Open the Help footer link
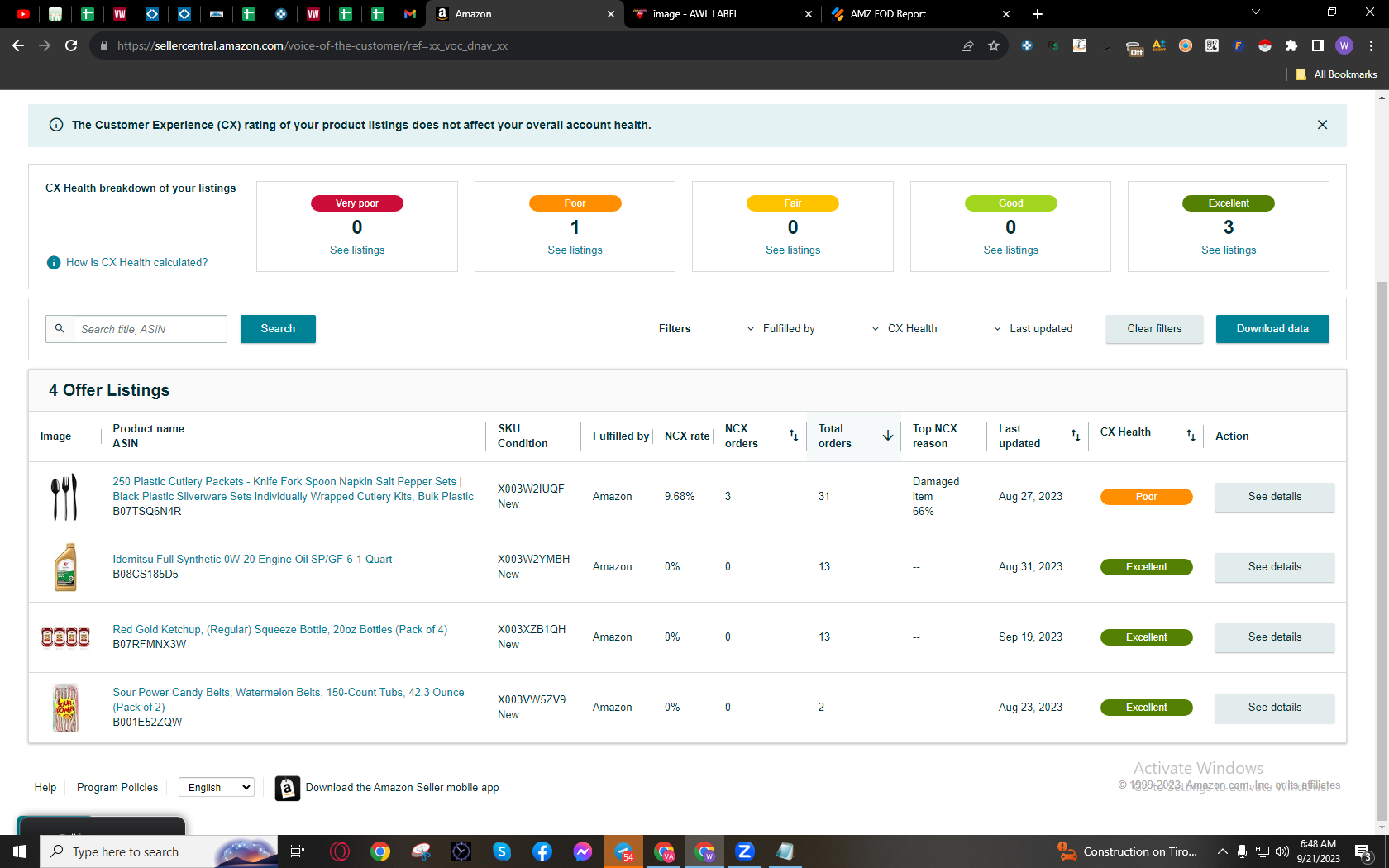 (x=45, y=787)
